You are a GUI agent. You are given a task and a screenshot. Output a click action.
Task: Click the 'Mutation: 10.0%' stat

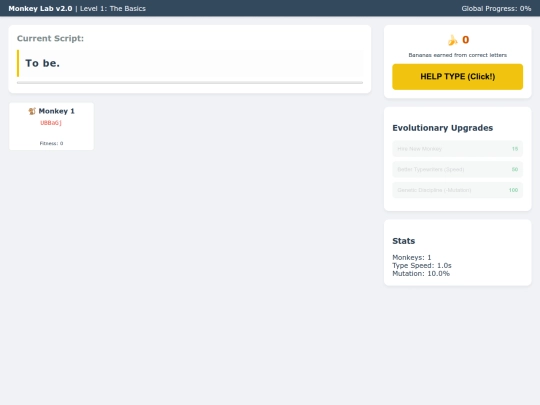click(x=421, y=273)
